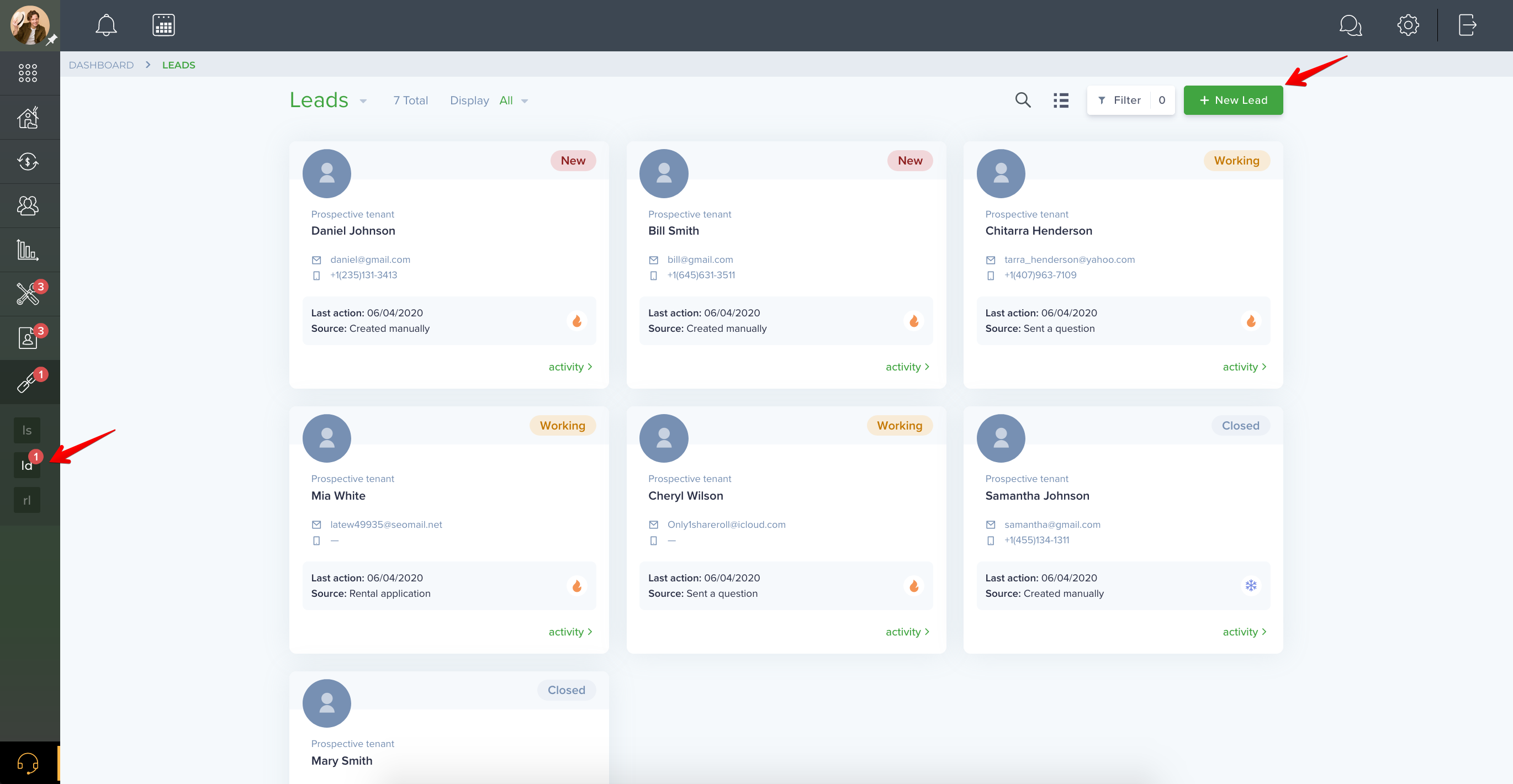Open the 'ls' sidebar submenu item

coord(27,431)
